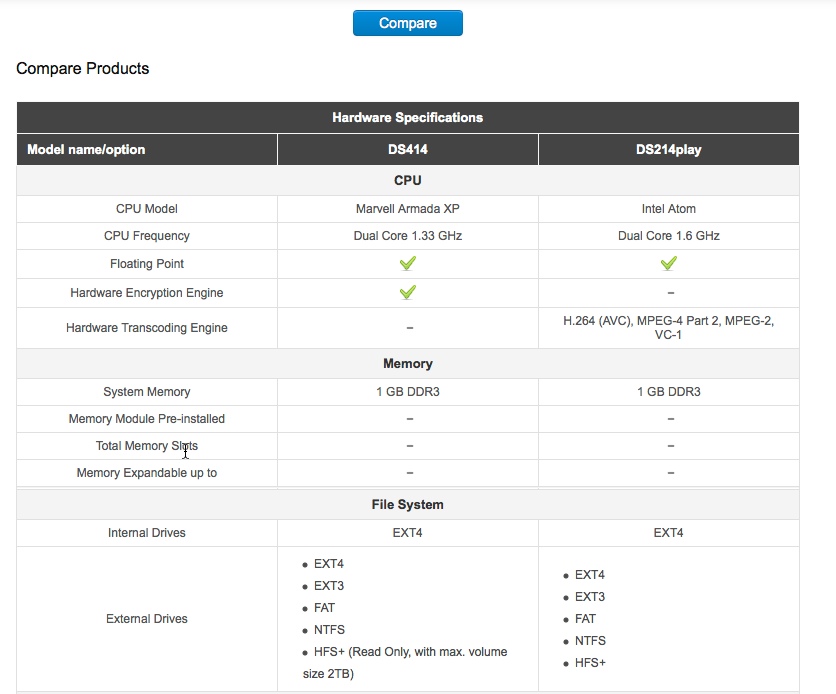Click the Total Memory Slots label
The height and width of the screenshot is (694, 836).
[x=147, y=446]
